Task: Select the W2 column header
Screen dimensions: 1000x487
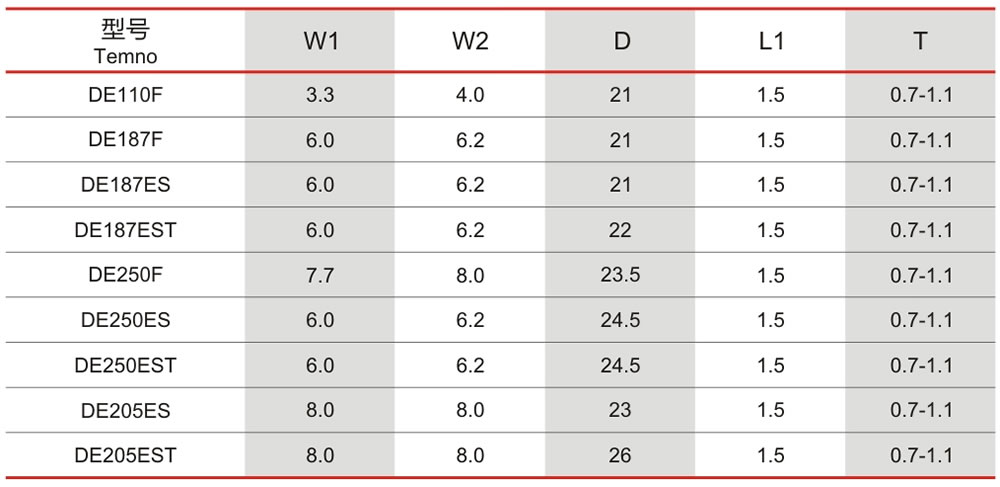Action: pyautogui.click(x=470, y=41)
